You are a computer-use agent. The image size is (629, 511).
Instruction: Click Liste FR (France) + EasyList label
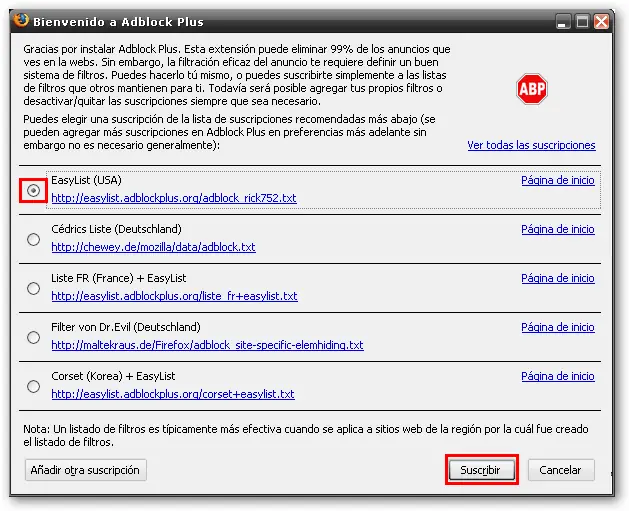click(119, 278)
